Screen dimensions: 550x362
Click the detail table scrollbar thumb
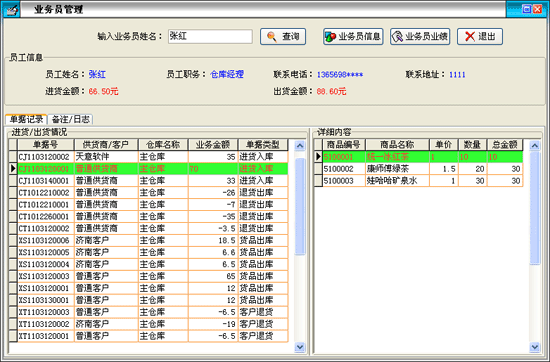tap(535, 208)
